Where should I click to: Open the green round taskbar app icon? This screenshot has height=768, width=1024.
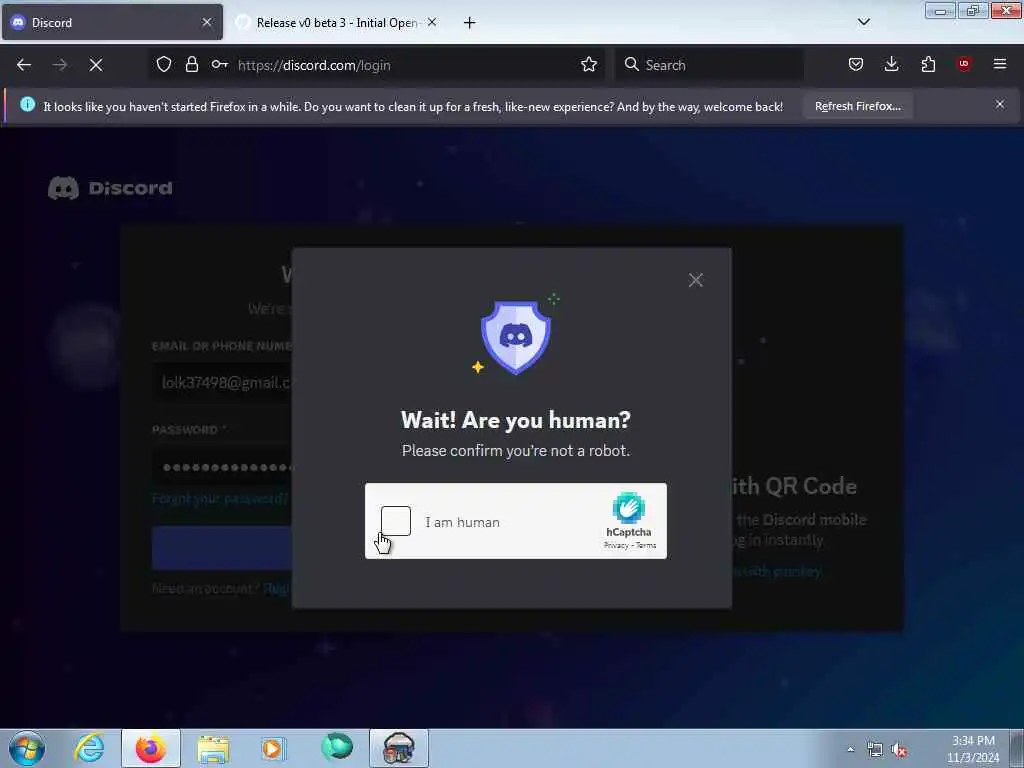337,747
